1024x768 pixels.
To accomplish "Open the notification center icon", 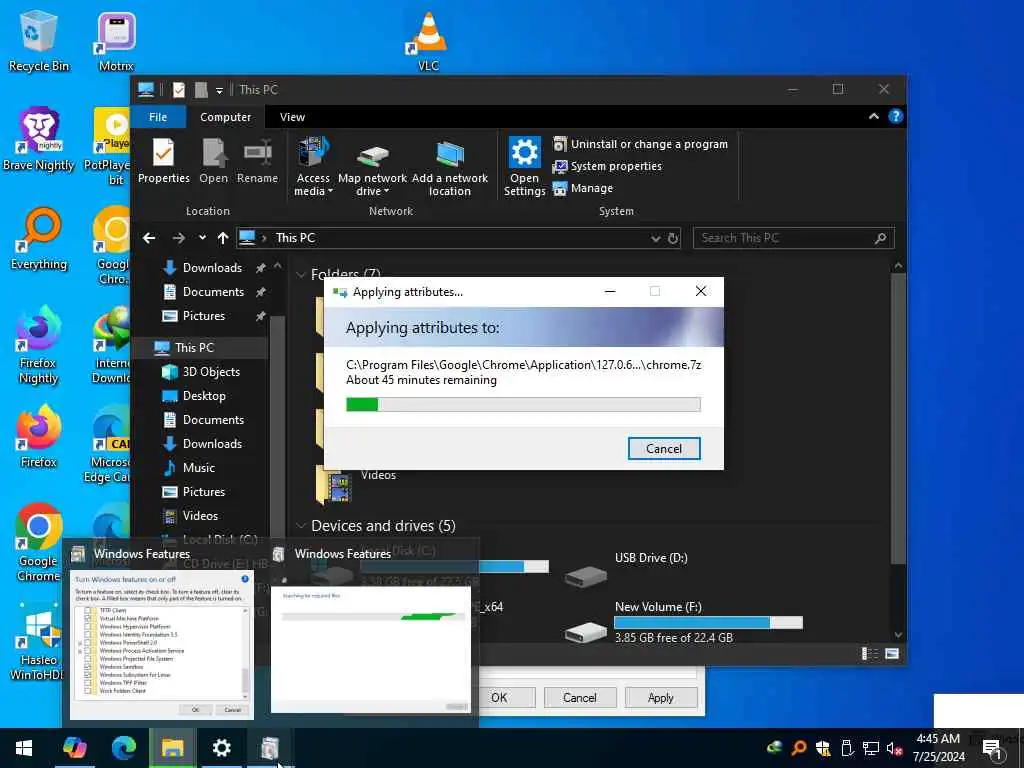I will click(x=992, y=748).
